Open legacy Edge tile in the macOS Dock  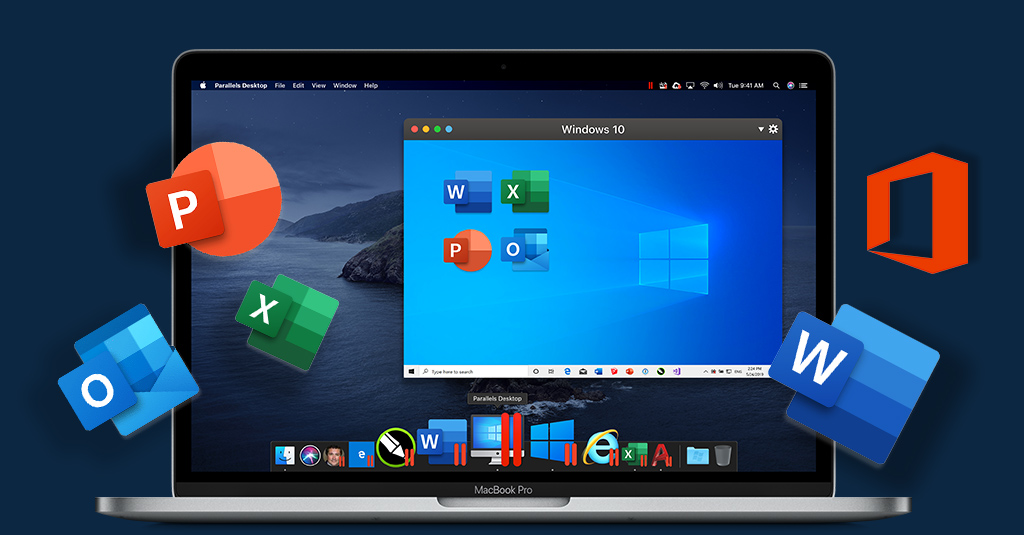[361, 455]
